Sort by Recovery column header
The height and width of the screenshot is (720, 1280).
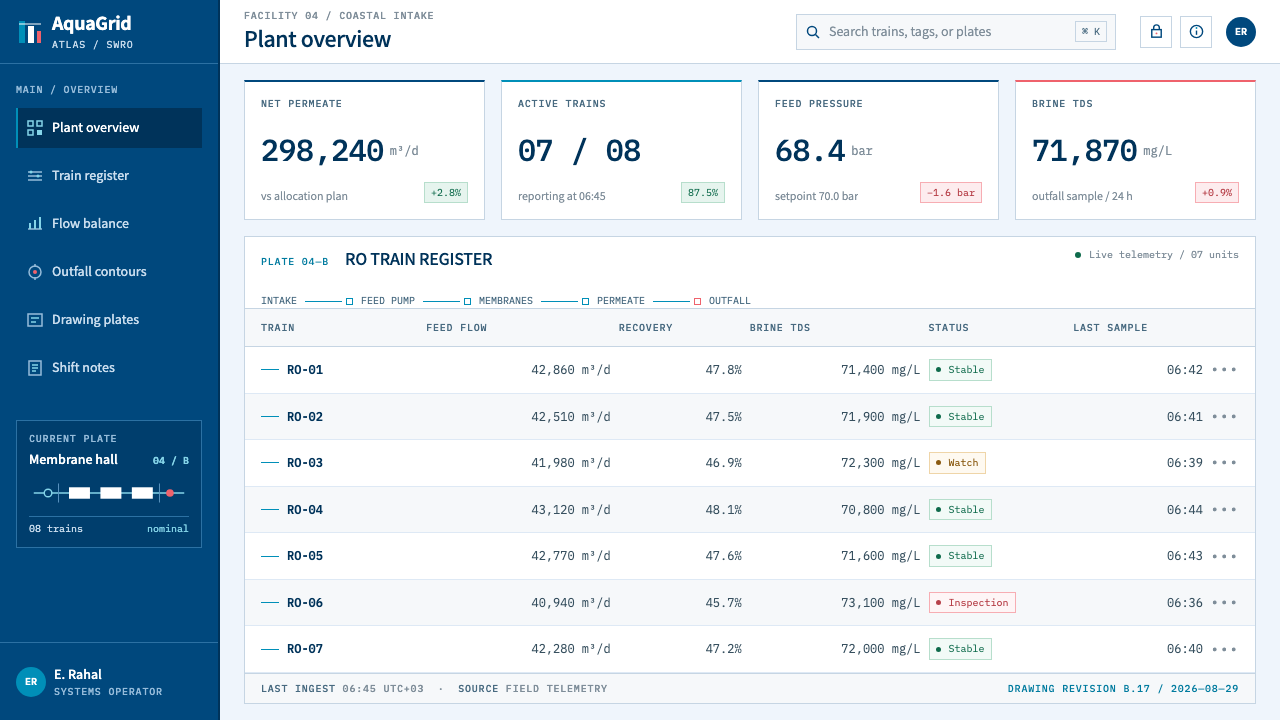tap(645, 328)
